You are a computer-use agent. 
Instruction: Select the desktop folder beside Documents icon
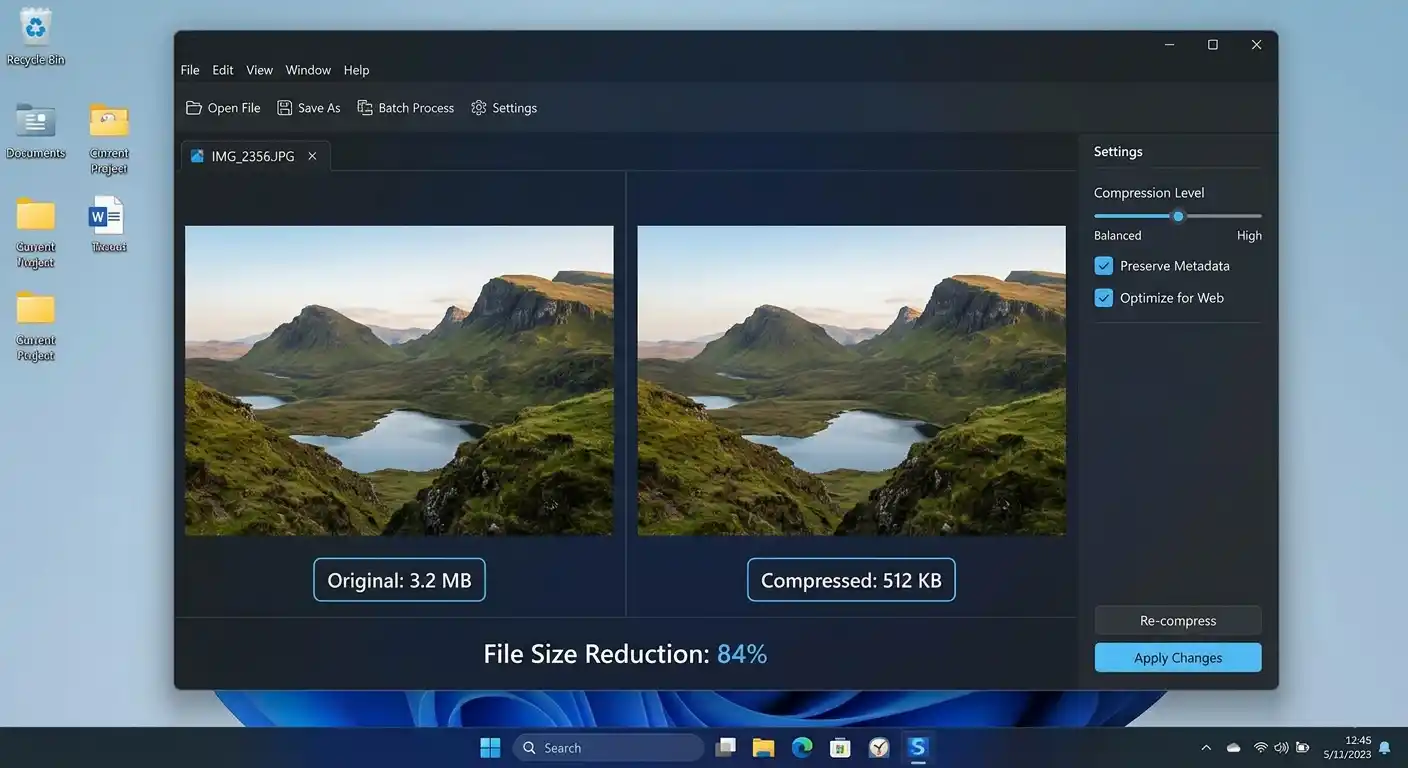pyautogui.click(x=109, y=121)
